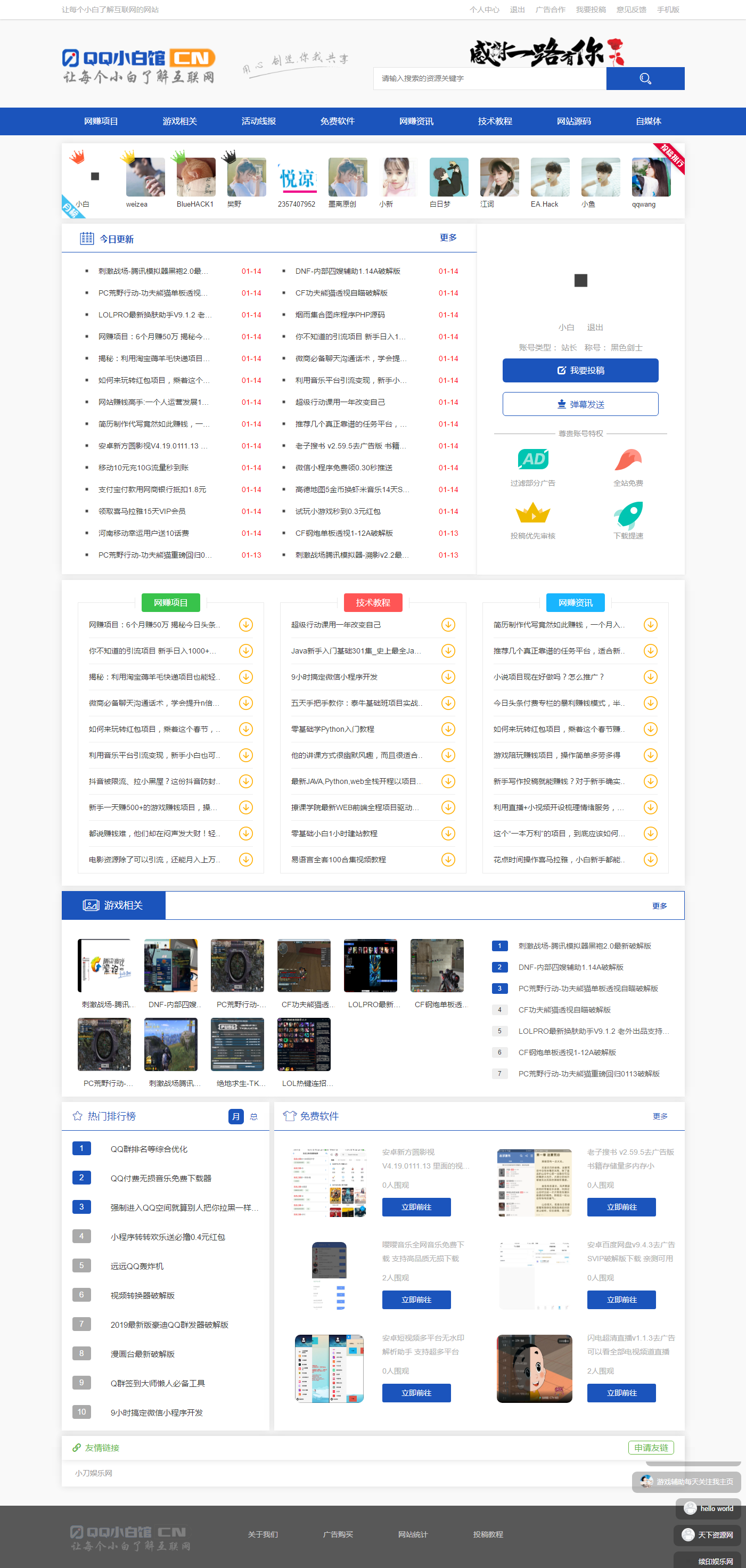
Task: Switch ranking to 总 tab
Action: click(x=255, y=1116)
